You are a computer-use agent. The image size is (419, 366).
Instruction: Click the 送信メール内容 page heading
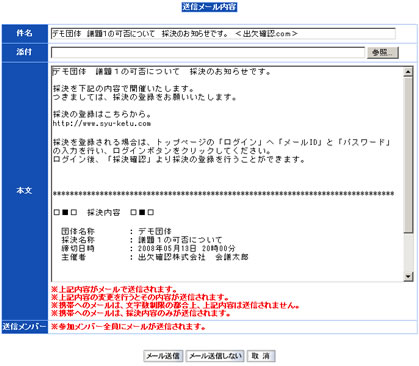(x=209, y=7)
